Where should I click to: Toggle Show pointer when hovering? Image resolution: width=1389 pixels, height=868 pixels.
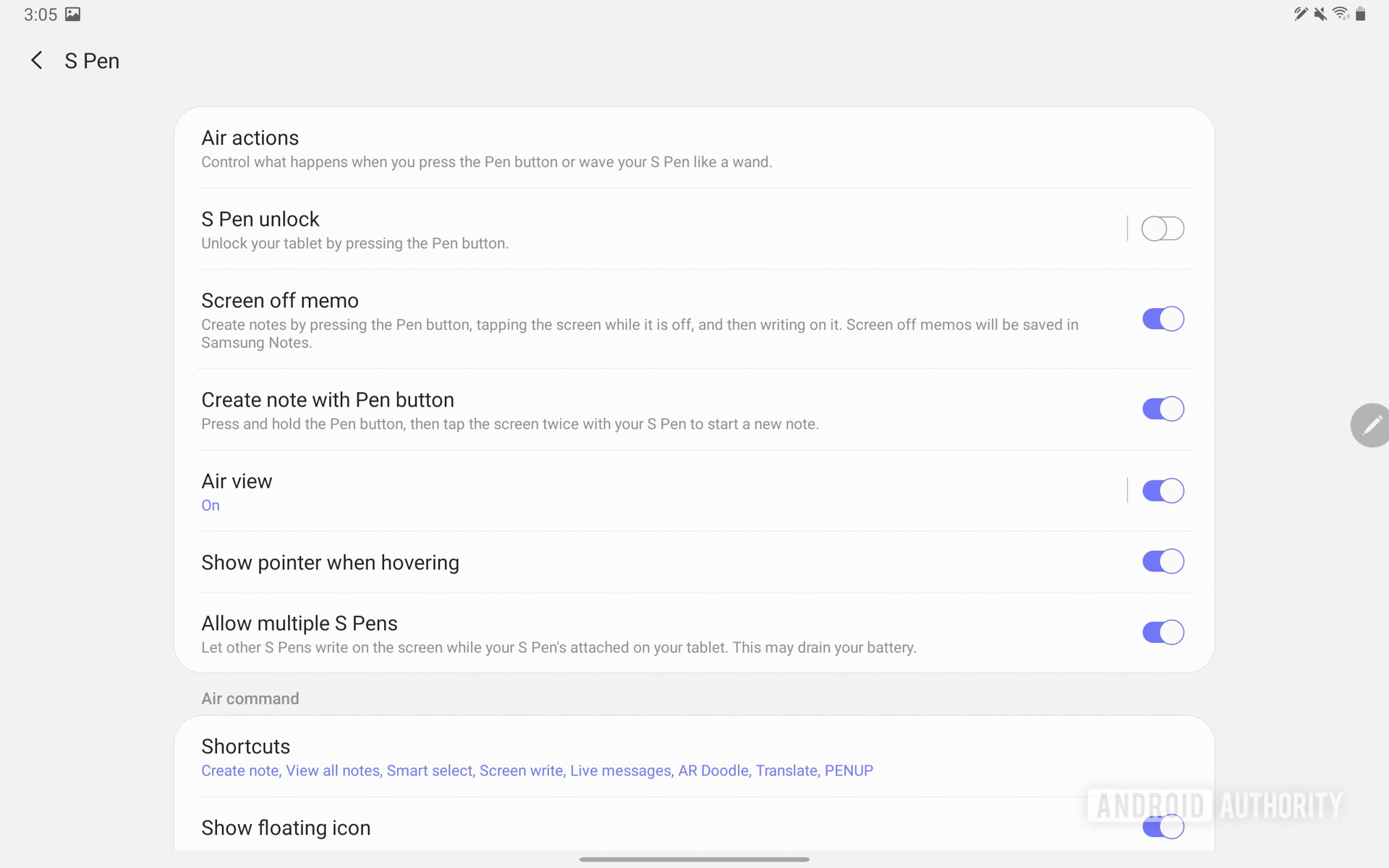(x=1163, y=561)
